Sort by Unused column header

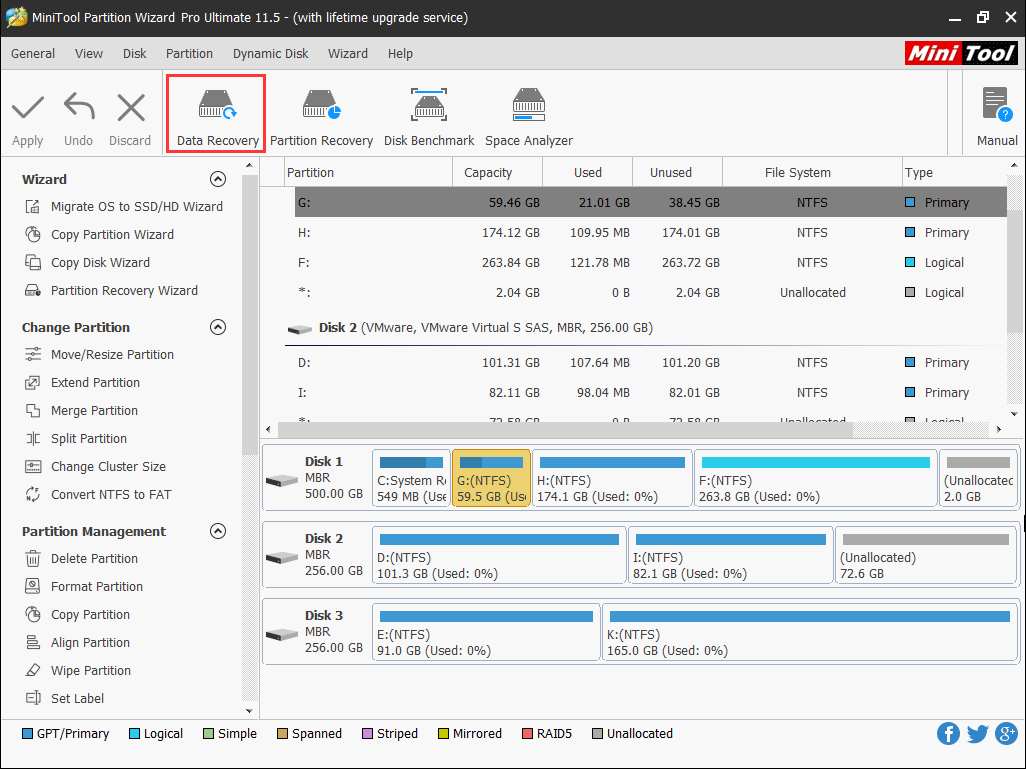tap(677, 173)
